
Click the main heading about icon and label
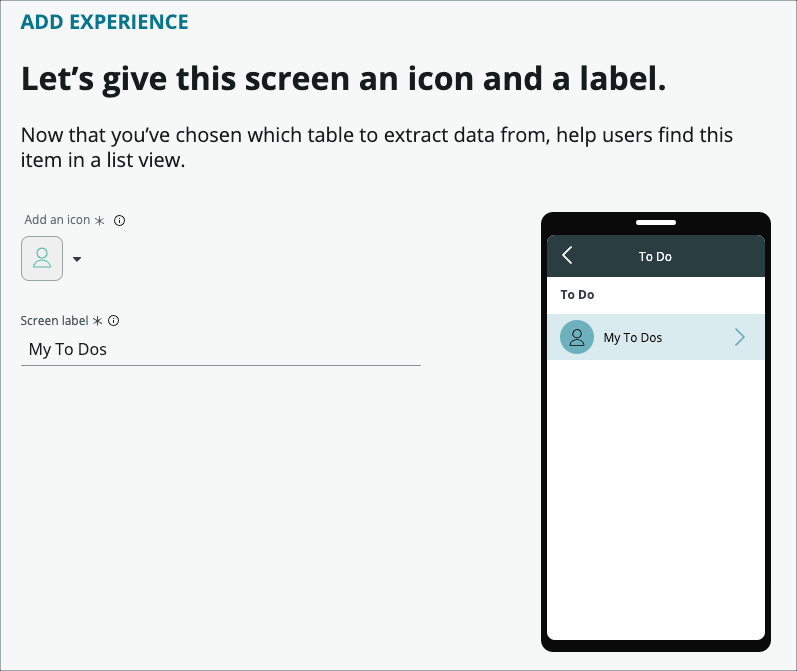click(x=343, y=80)
